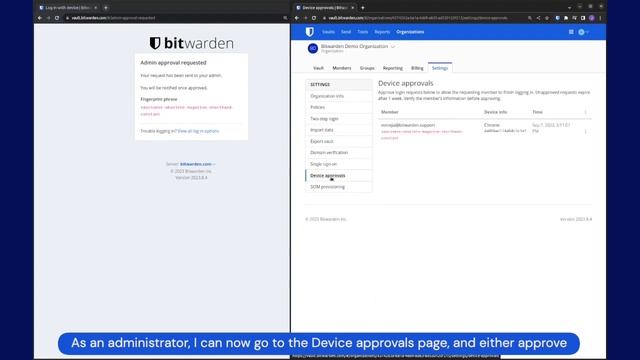This screenshot has height=360, width=640.
Task: Go forward in the right browser window
Action: click(x=305, y=18)
